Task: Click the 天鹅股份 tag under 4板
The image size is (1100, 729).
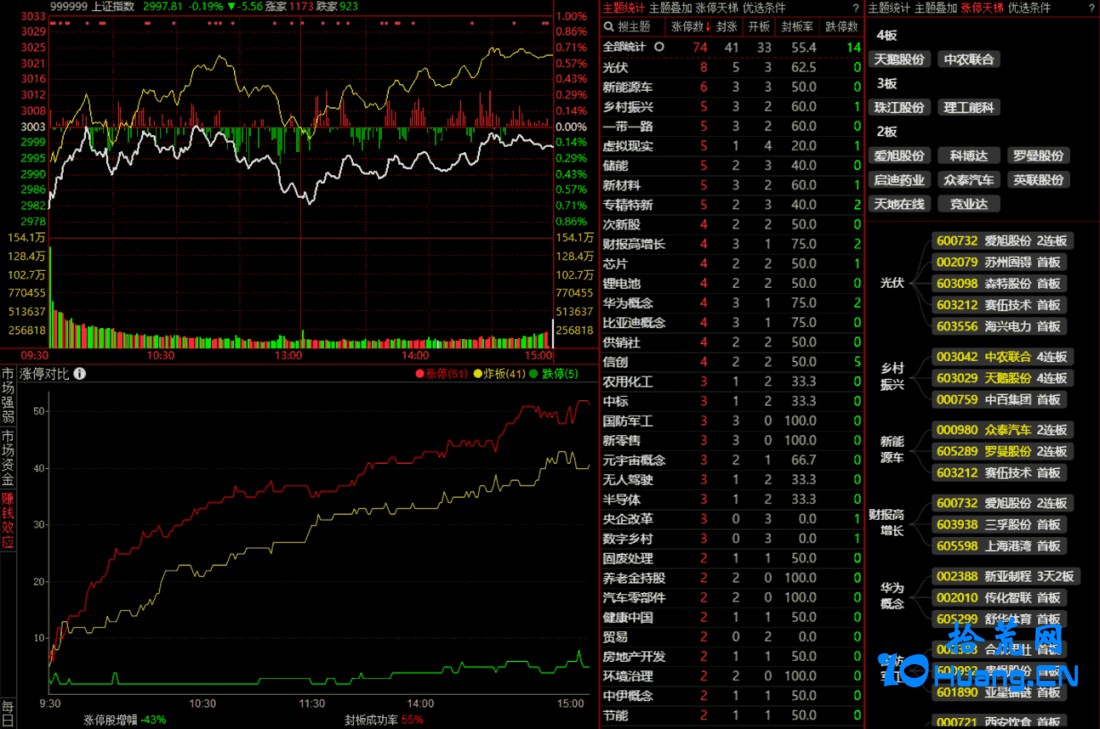Action: [899, 60]
